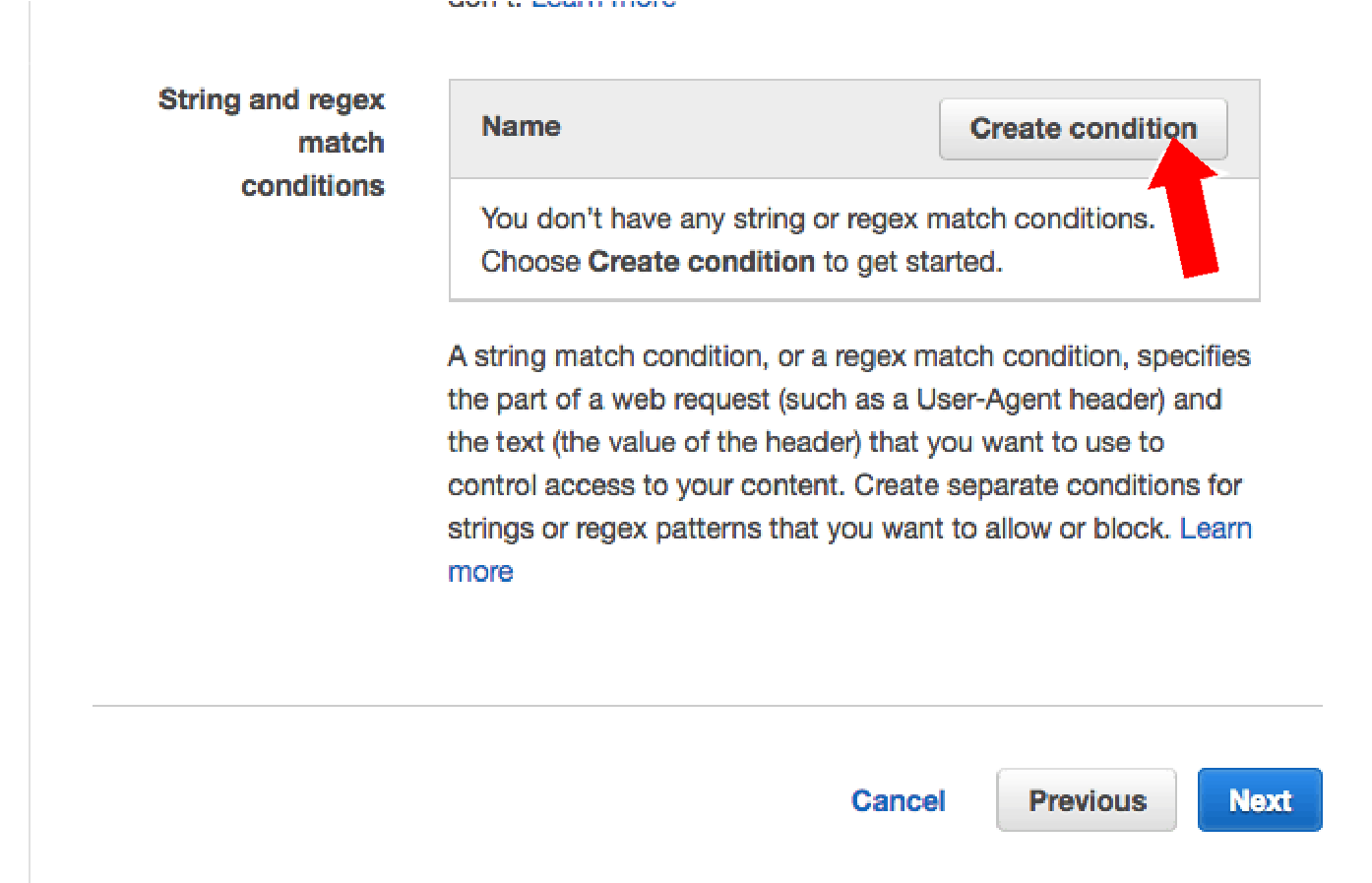This screenshot has width=1372, height=883.
Task: Return with the Previous button
Action: [1087, 800]
